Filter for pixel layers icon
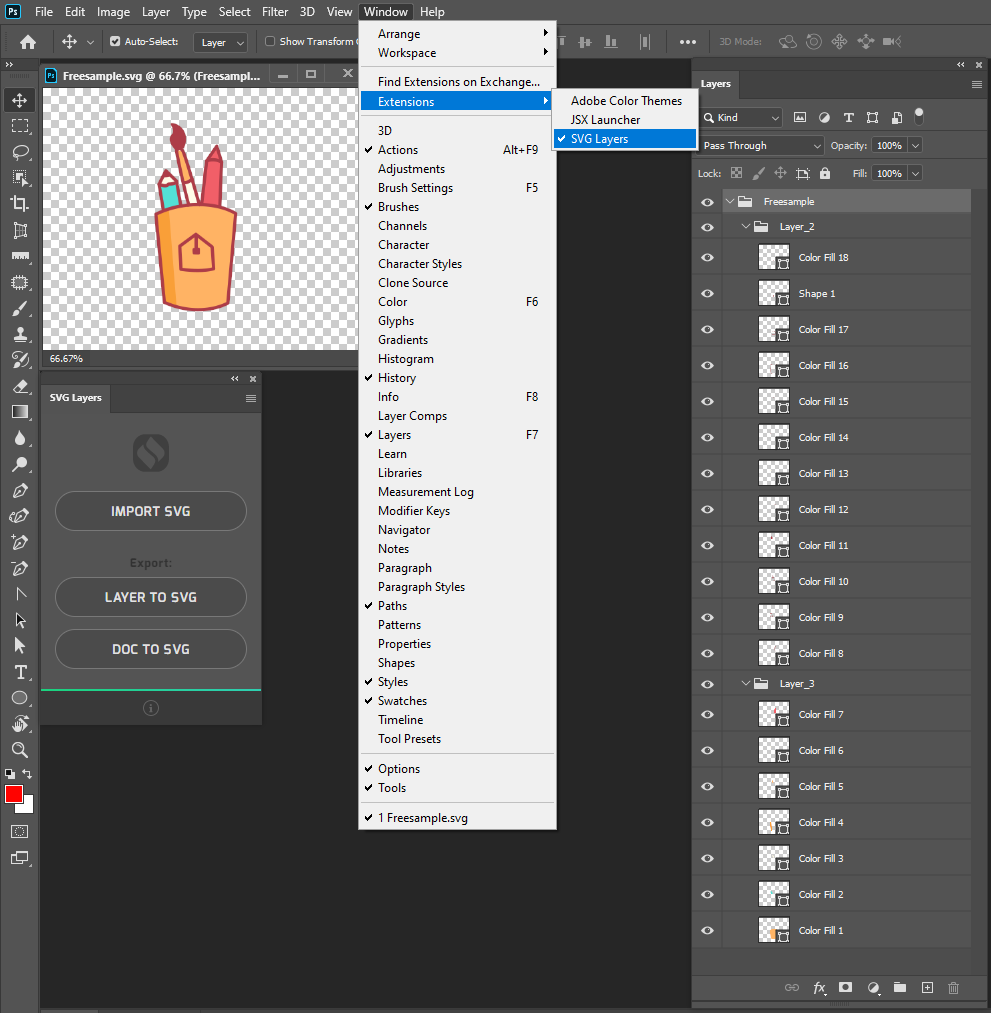 click(x=800, y=117)
